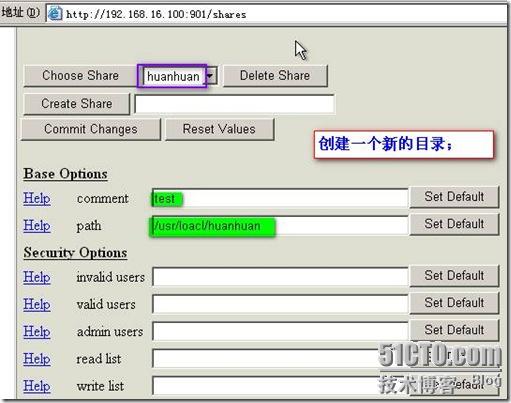The width and height of the screenshot is (511, 403).
Task: Click the write list input field
Action: [280, 386]
